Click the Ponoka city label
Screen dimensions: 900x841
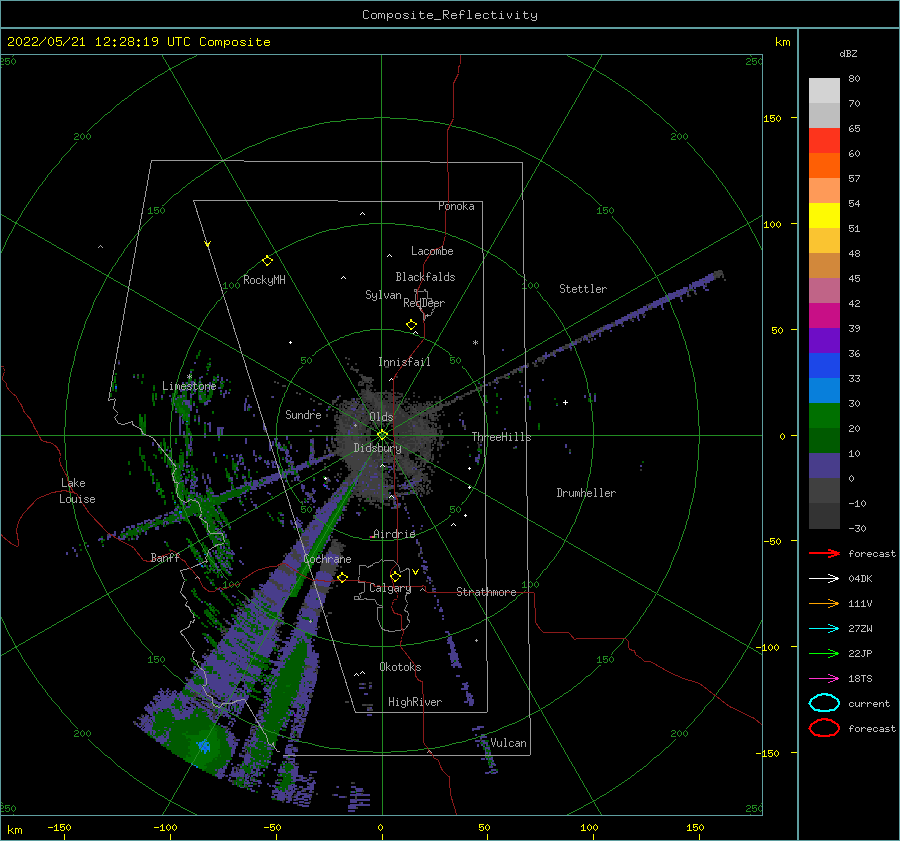tap(456, 206)
